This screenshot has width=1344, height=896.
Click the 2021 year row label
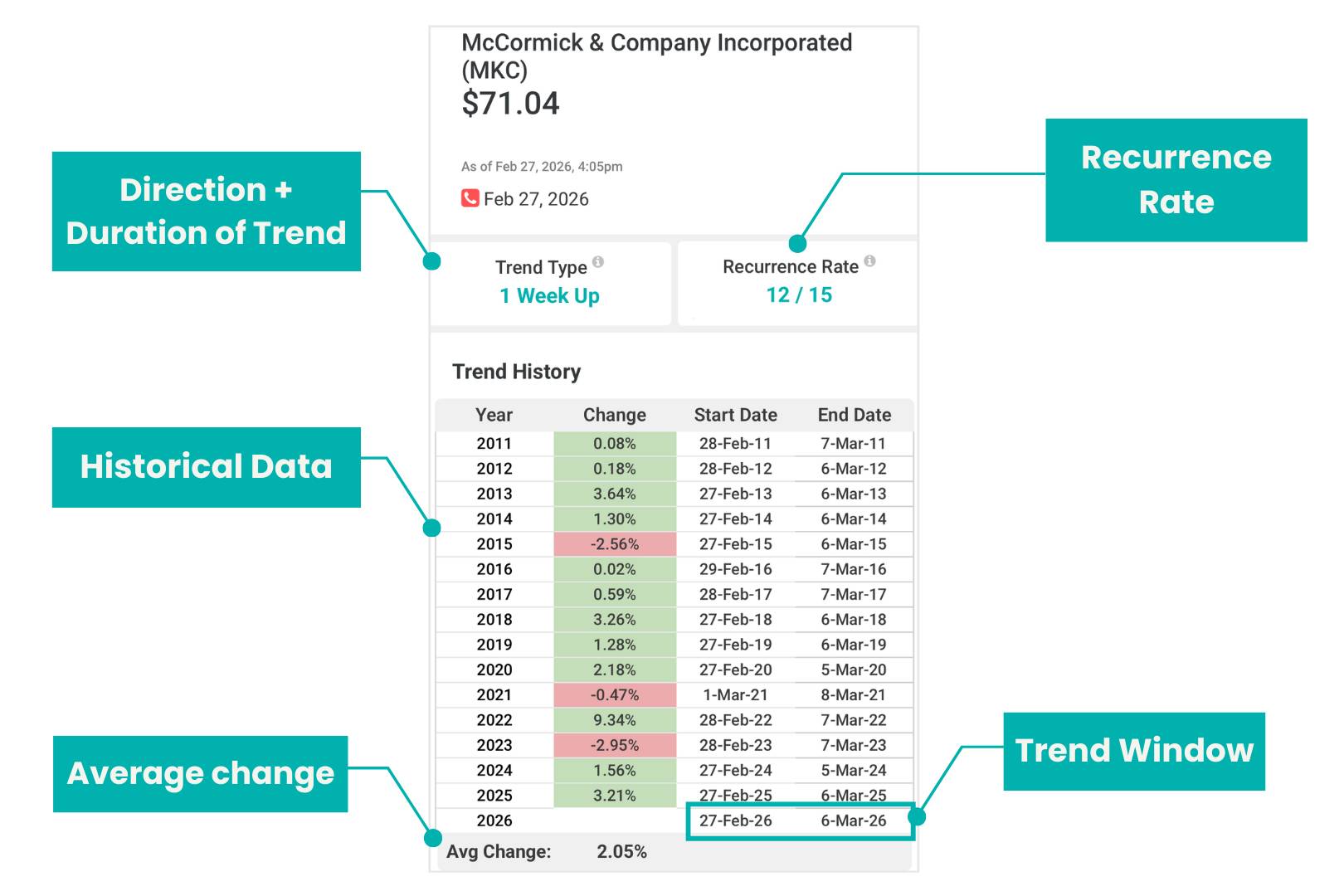coord(494,695)
